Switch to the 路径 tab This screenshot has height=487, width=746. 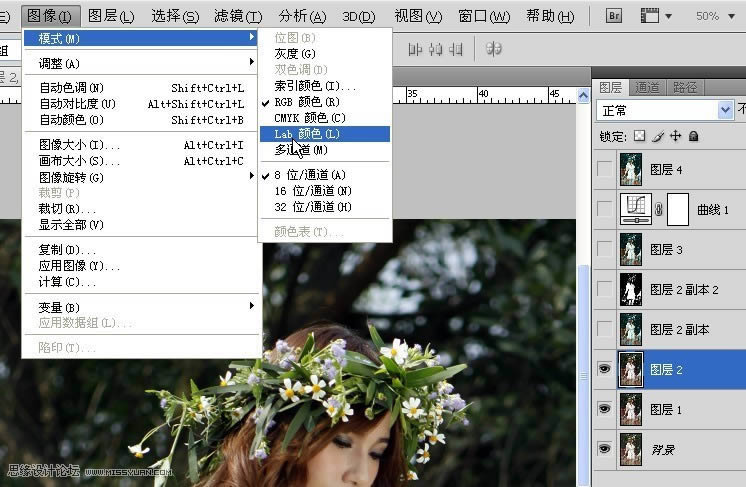point(685,87)
